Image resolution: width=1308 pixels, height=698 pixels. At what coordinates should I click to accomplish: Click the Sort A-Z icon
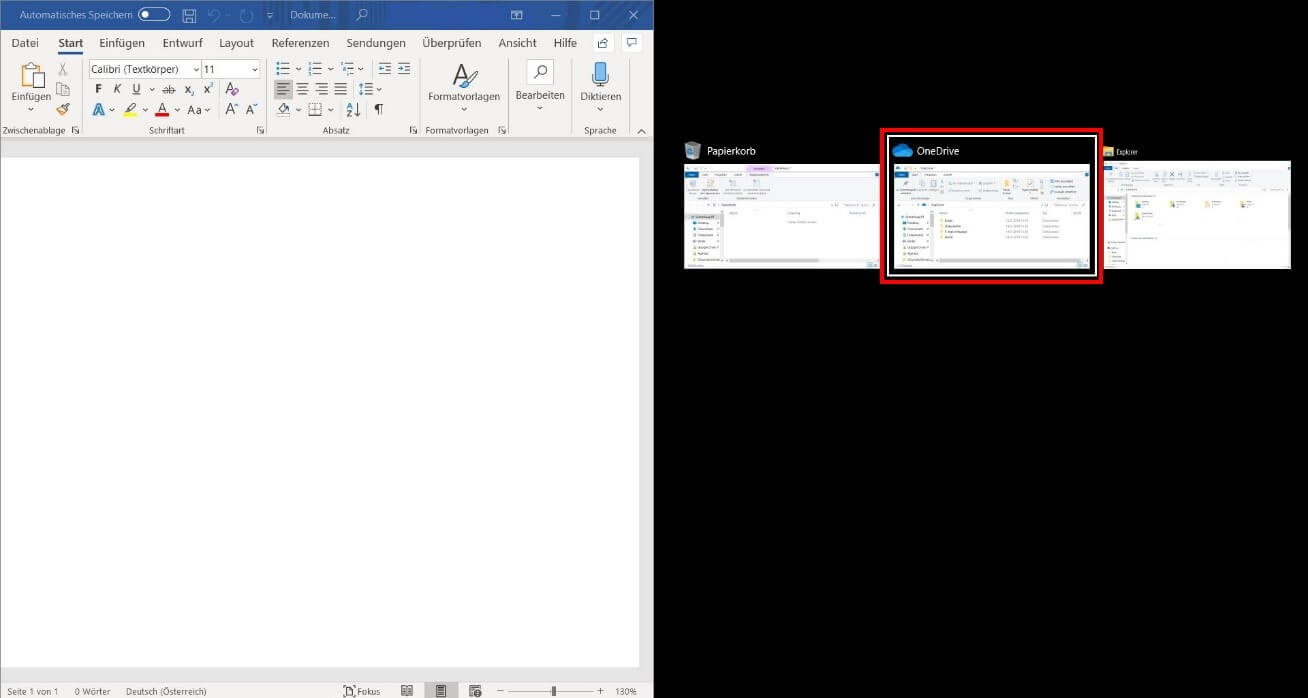pos(351,109)
